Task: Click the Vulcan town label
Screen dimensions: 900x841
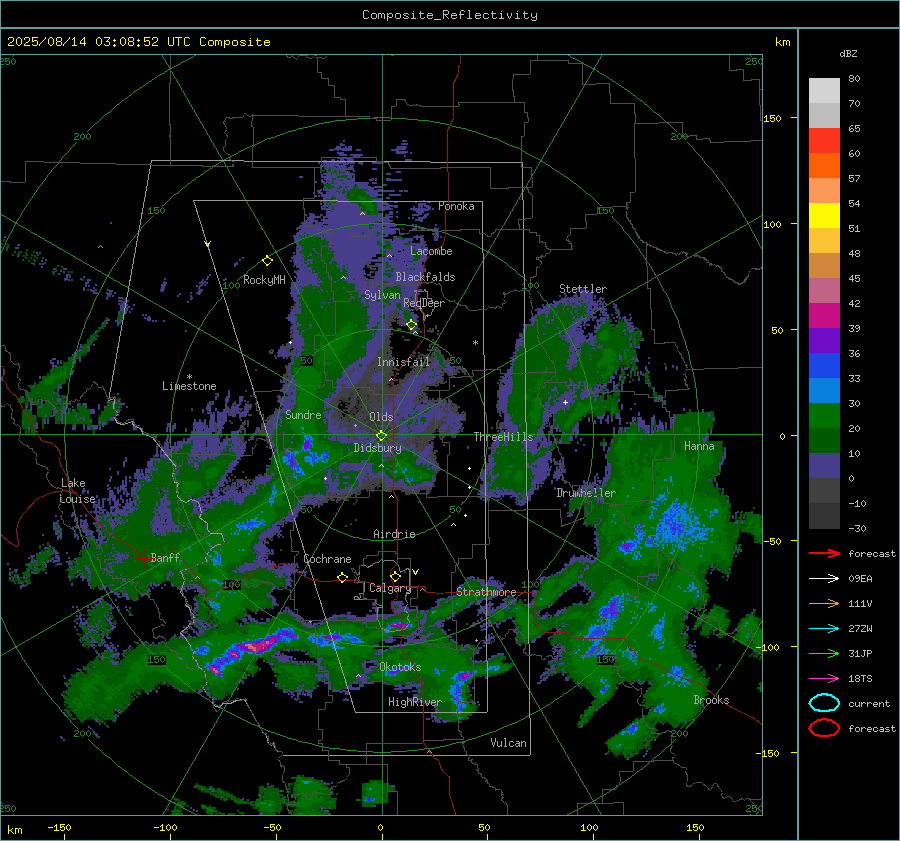Action: coord(508,743)
